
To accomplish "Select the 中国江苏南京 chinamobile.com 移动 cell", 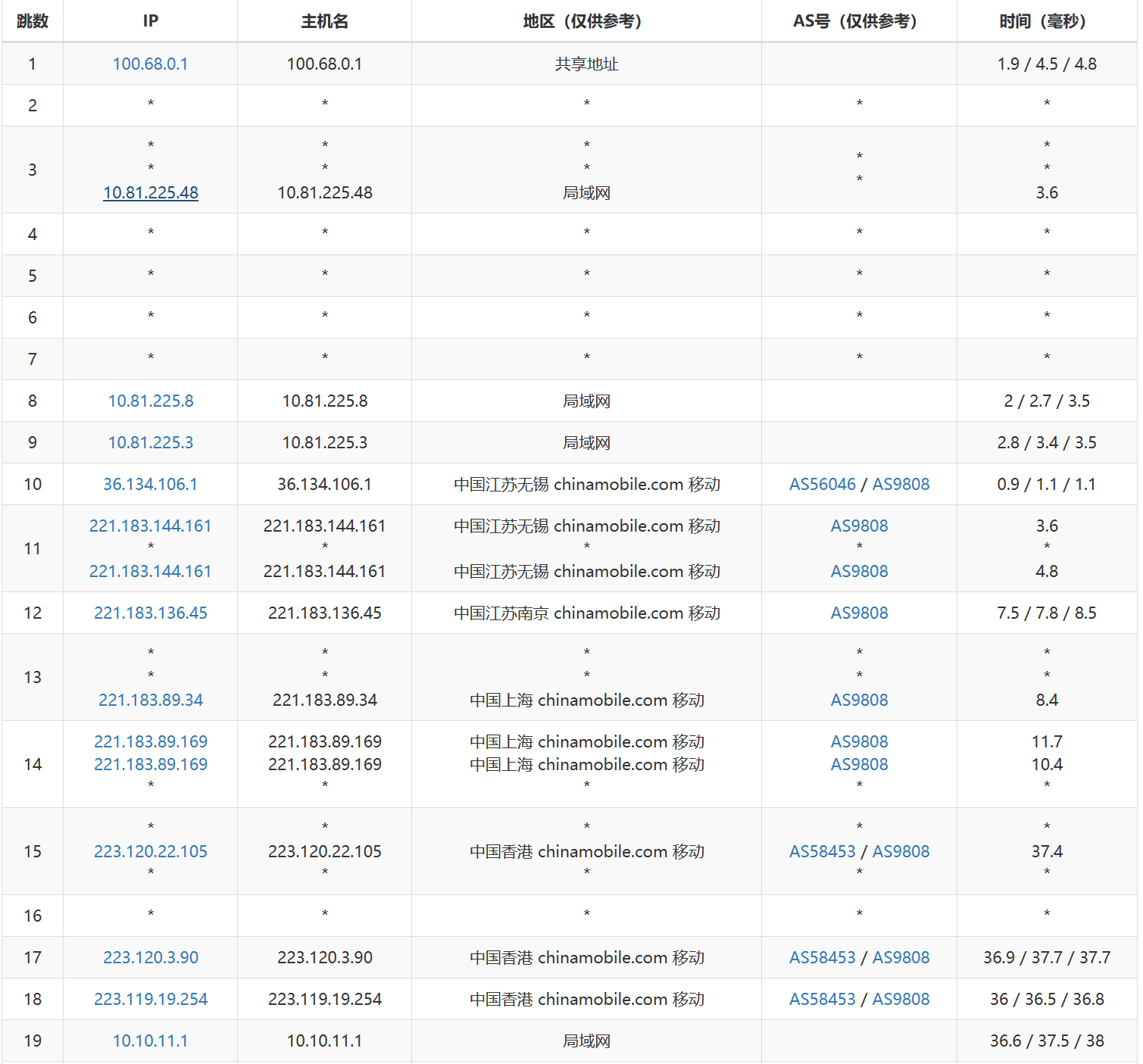I will click(x=586, y=613).
